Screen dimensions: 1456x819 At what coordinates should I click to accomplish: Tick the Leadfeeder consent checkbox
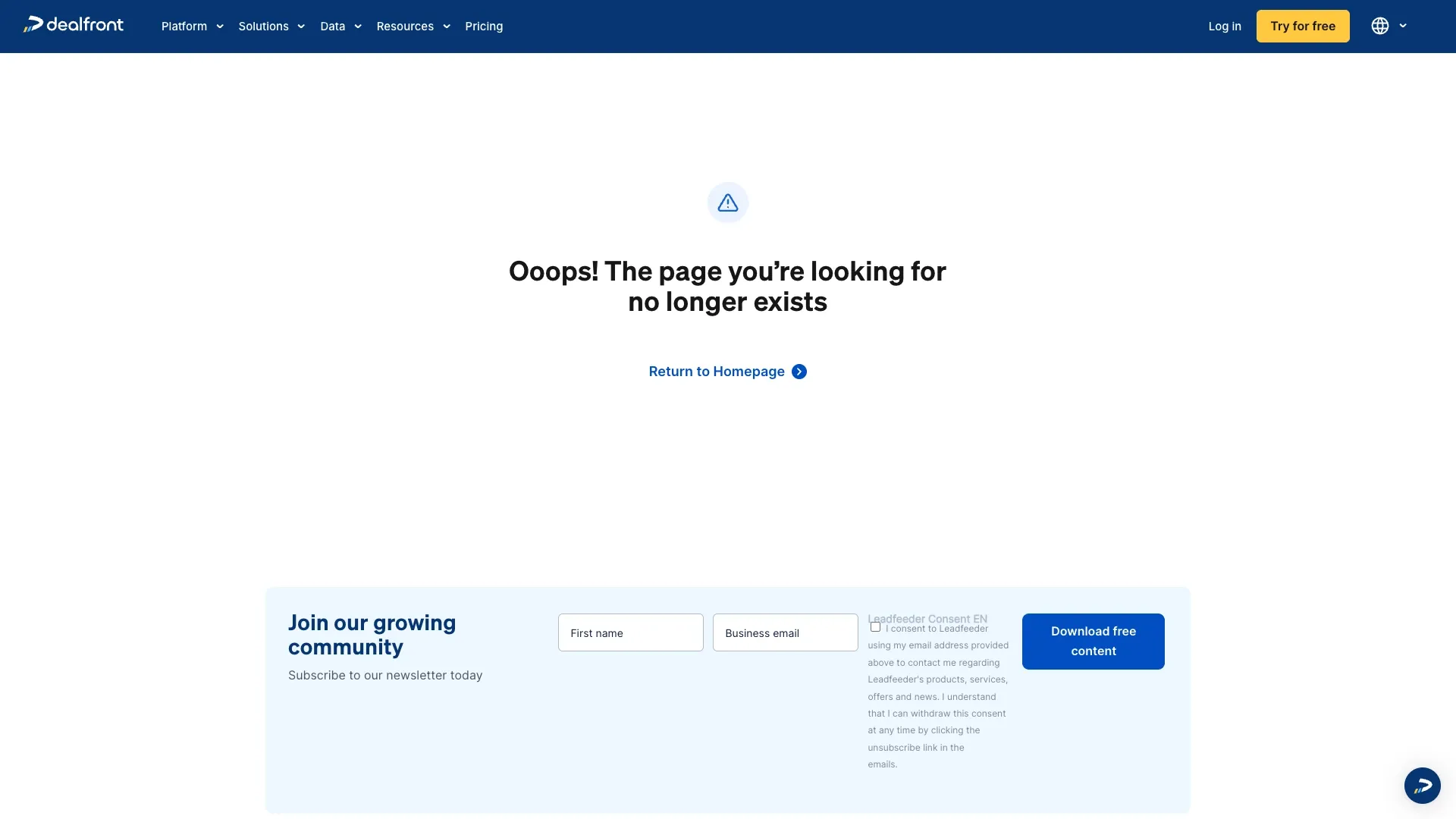[875, 627]
